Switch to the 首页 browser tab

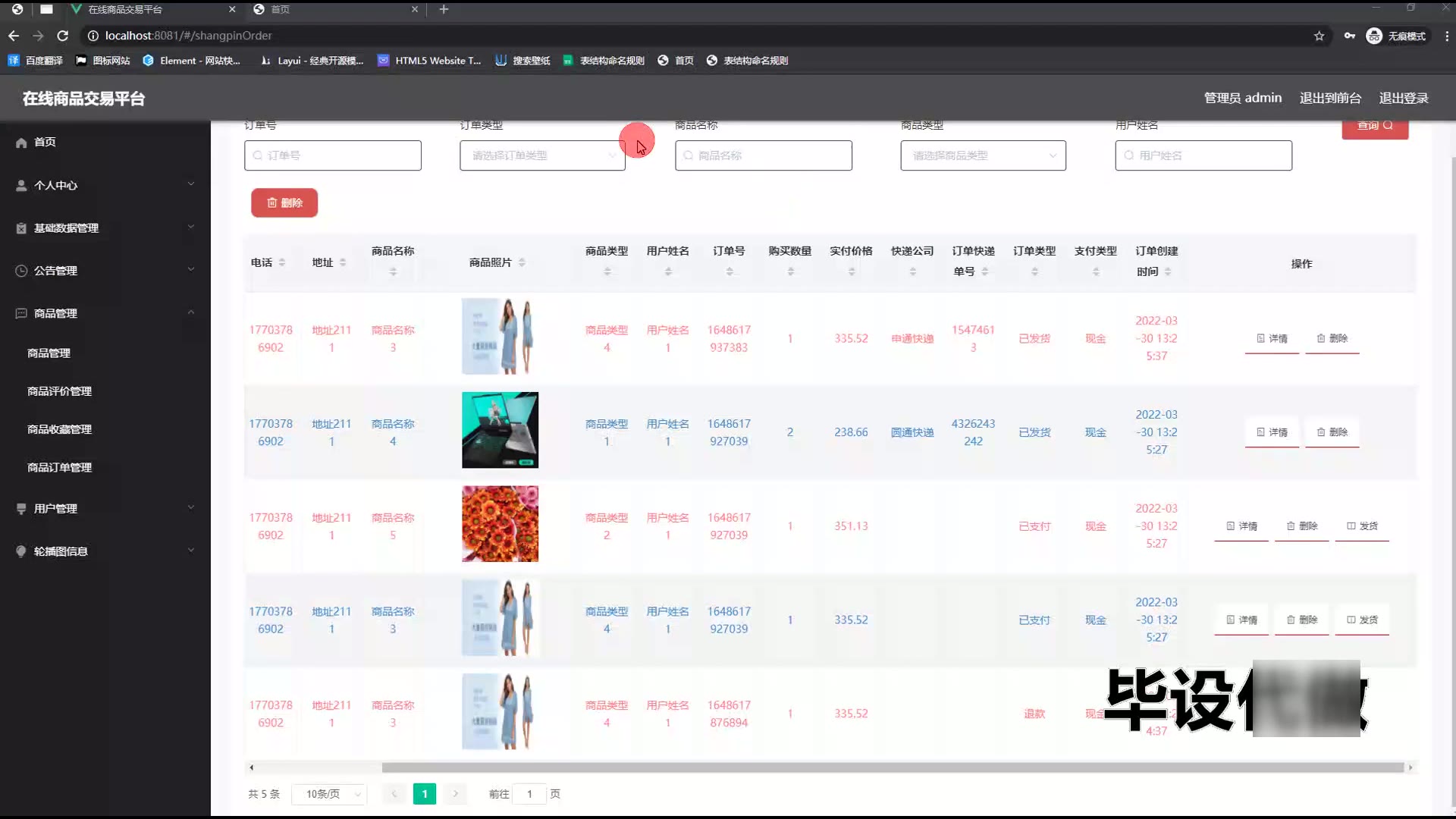(x=334, y=9)
